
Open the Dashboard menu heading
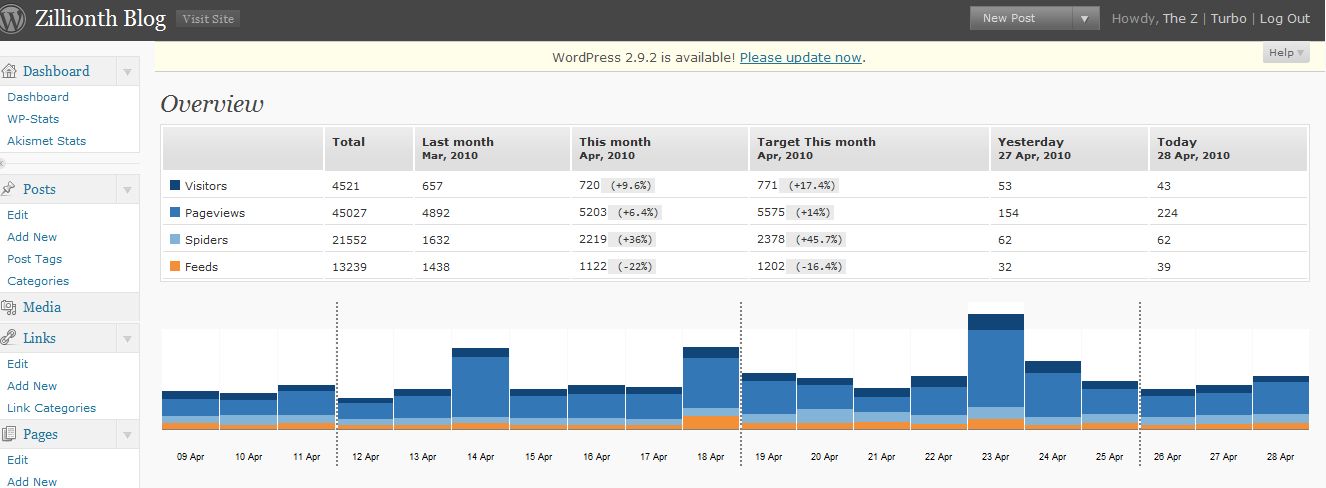coord(56,71)
